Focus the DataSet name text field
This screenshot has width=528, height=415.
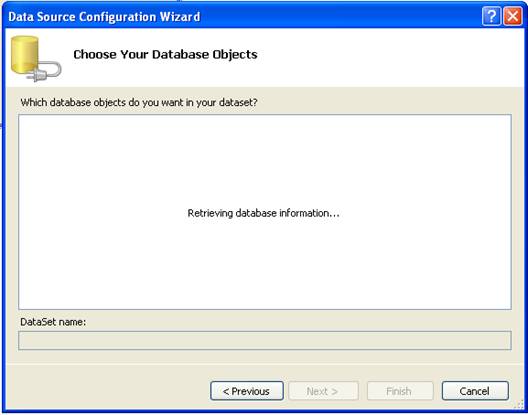click(x=265, y=341)
